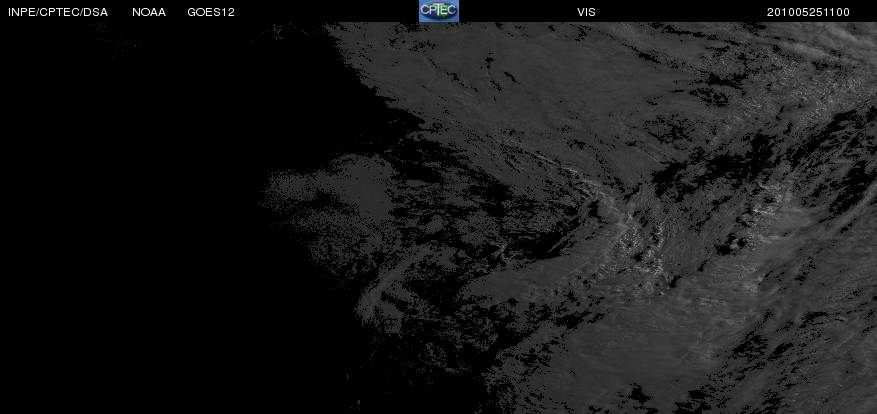Viewport: 877px width, 414px height.
Task: Click the CPTEC logo in the header
Action: point(438,11)
